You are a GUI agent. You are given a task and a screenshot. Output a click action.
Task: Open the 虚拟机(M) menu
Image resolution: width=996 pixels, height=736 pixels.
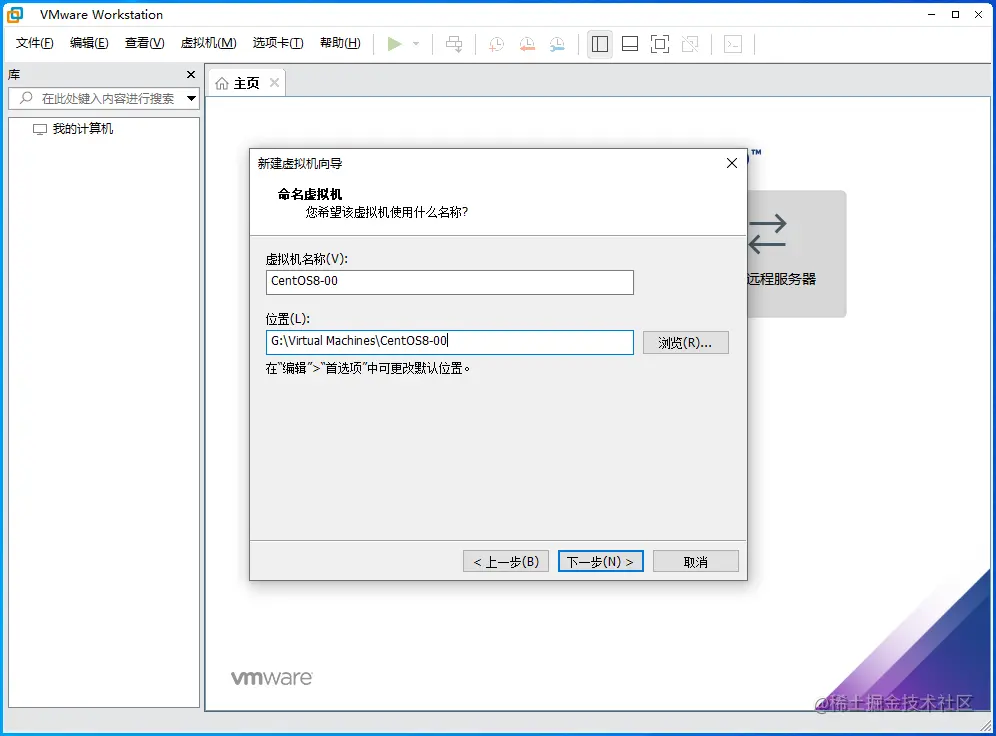[x=208, y=43]
